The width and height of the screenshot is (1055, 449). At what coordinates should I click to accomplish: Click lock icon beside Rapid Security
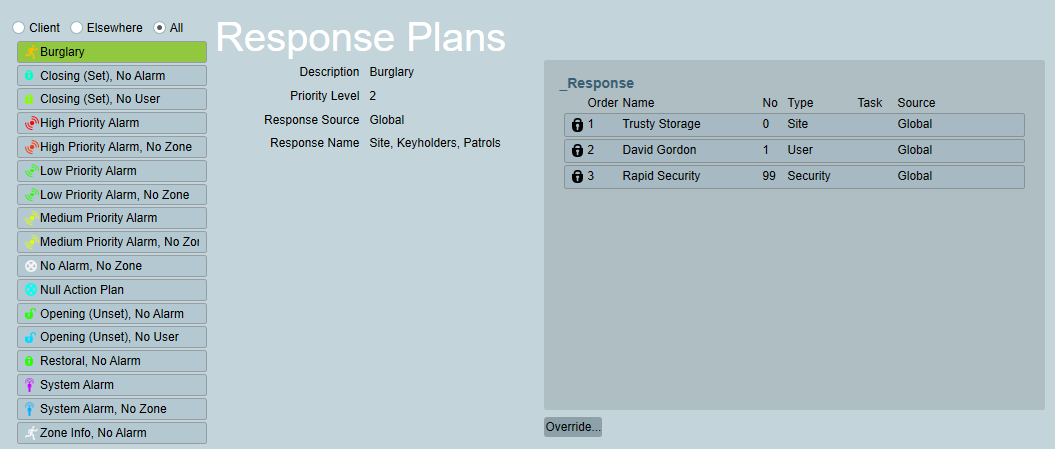point(577,176)
